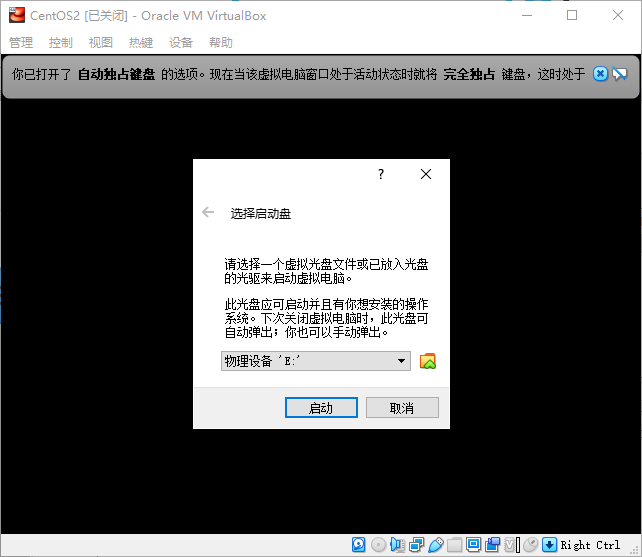The image size is (642, 557).
Task: Open the 视图 menu
Action: tap(101, 42)
